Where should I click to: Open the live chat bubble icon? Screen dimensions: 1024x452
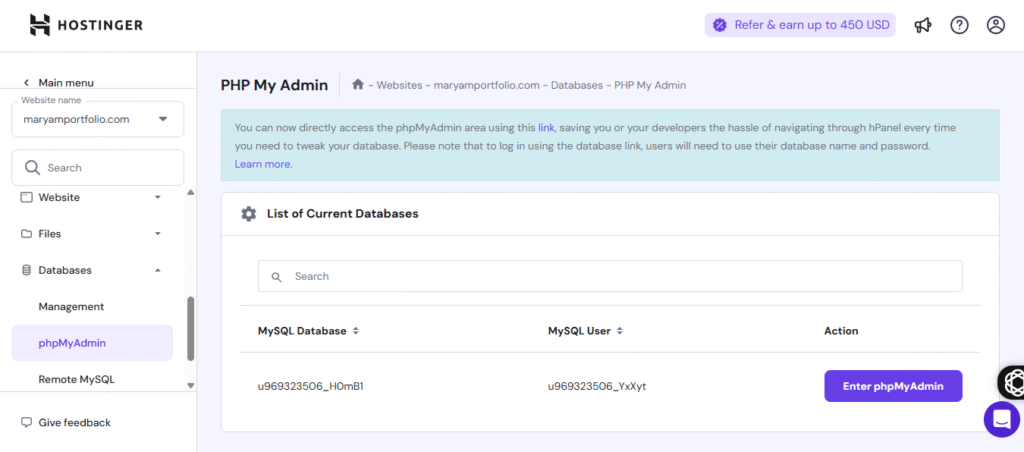tap(1002, 419)
